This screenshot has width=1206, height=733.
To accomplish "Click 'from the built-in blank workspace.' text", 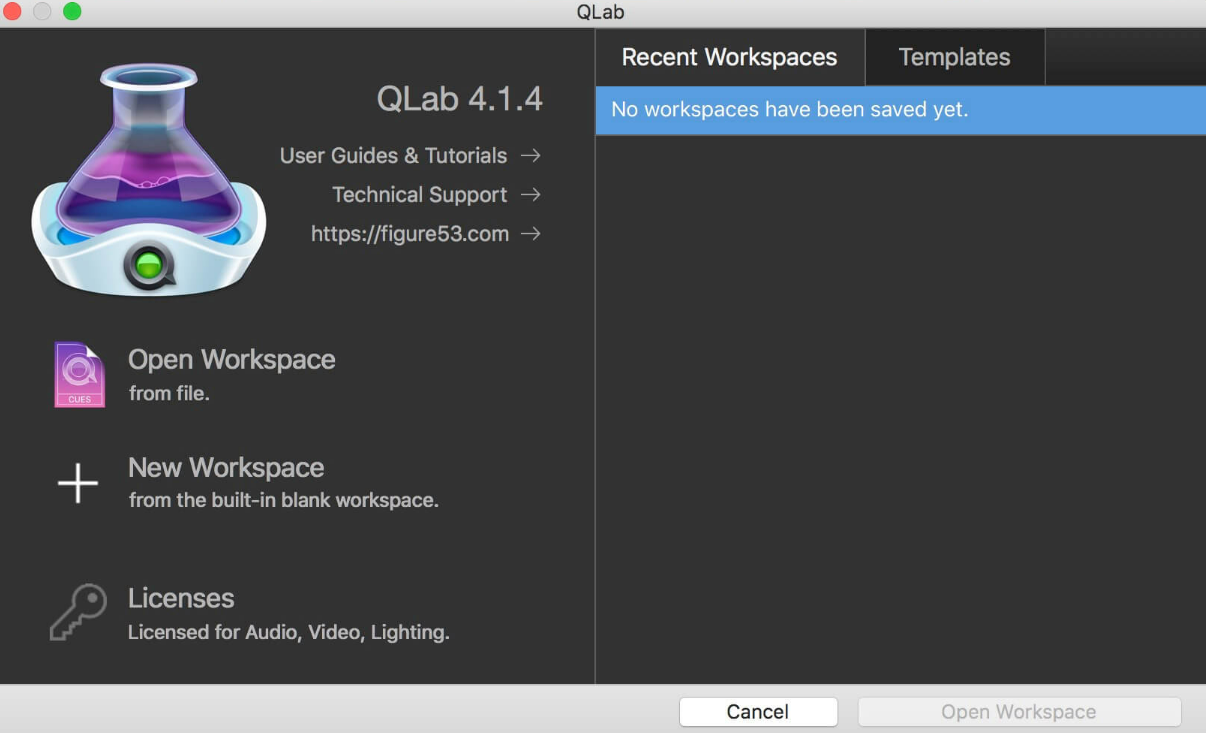I will (x=284, y=500).
